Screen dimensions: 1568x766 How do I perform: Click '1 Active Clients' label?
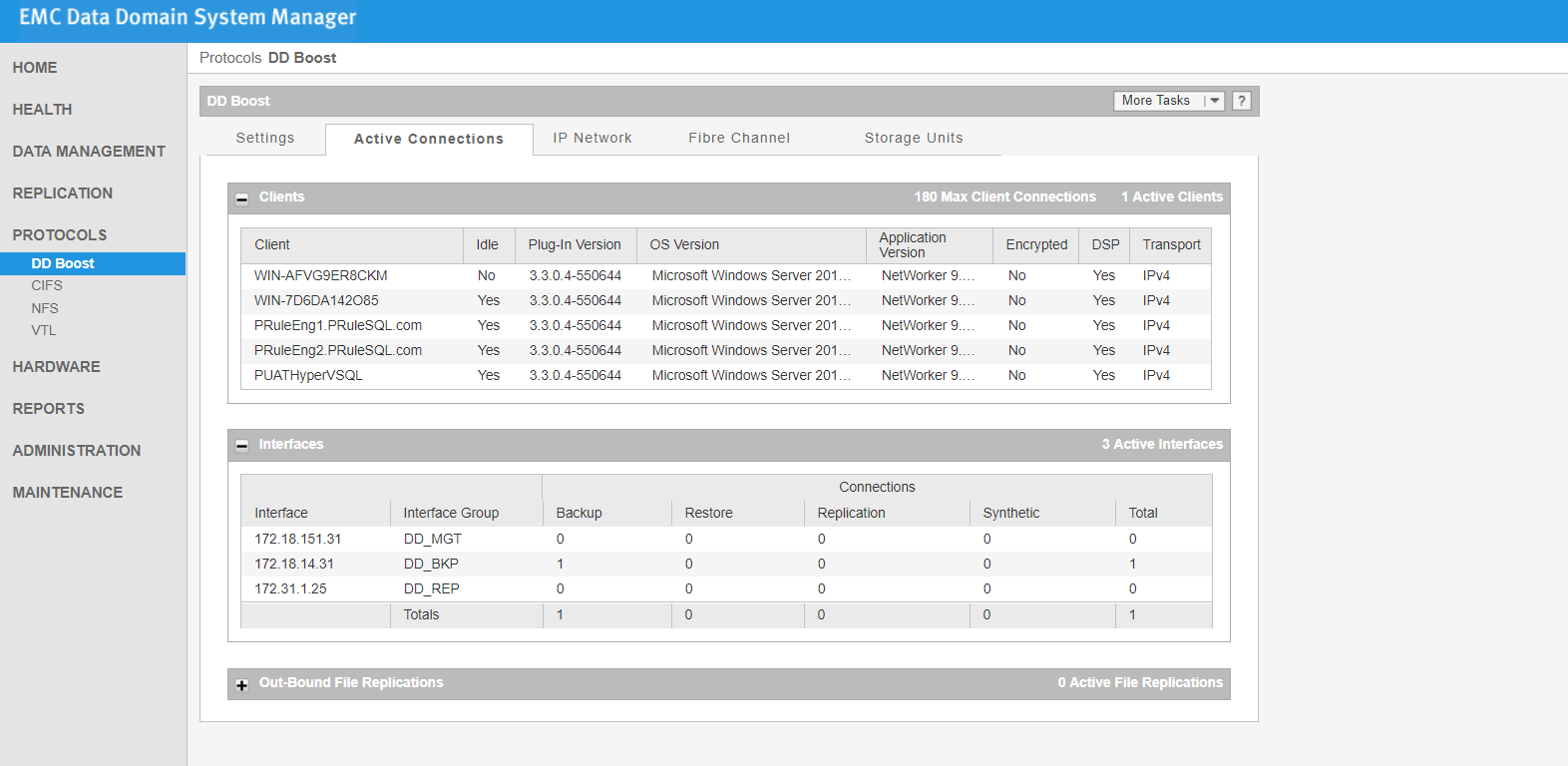1172,197
